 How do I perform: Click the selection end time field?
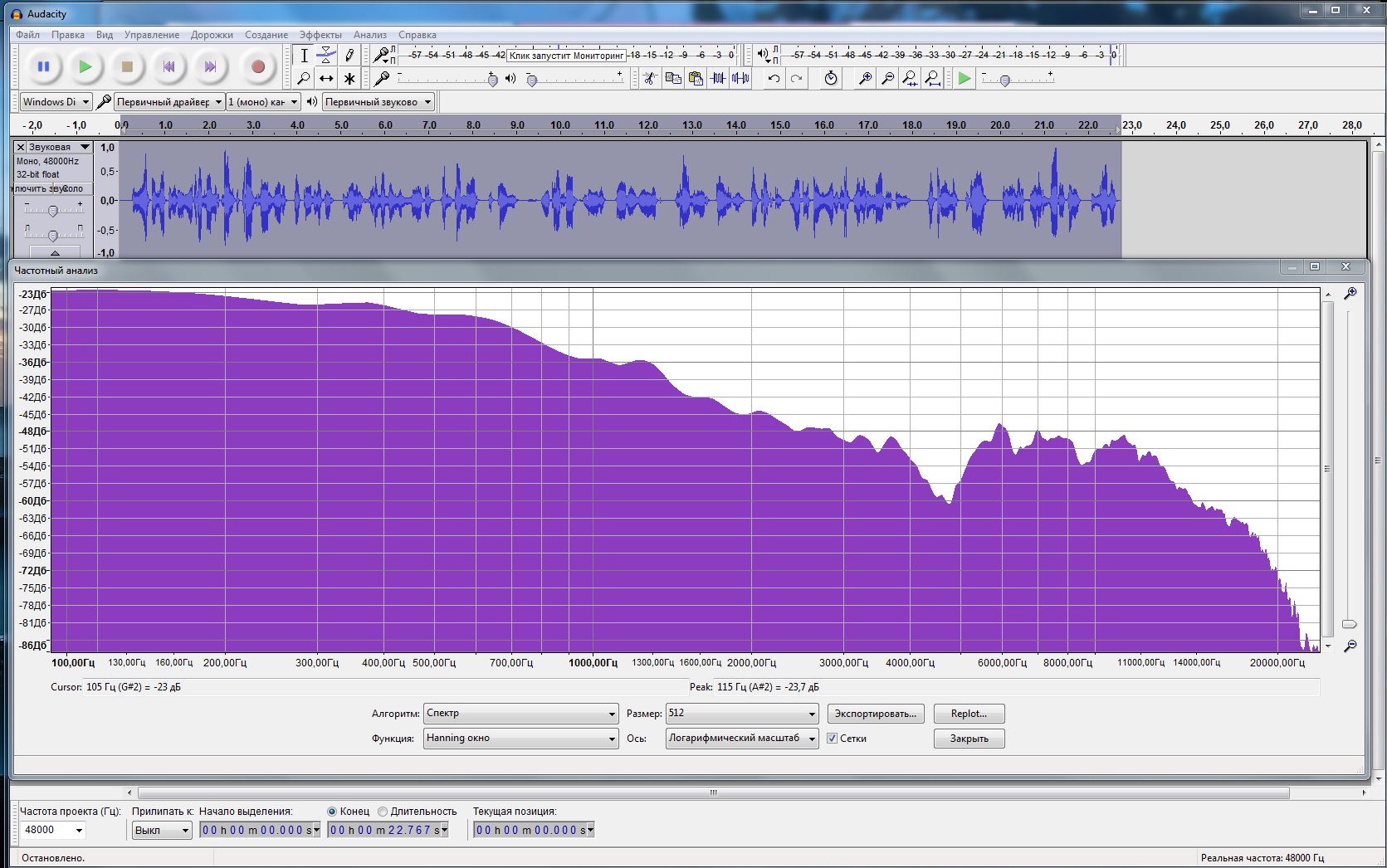(388, 830)
